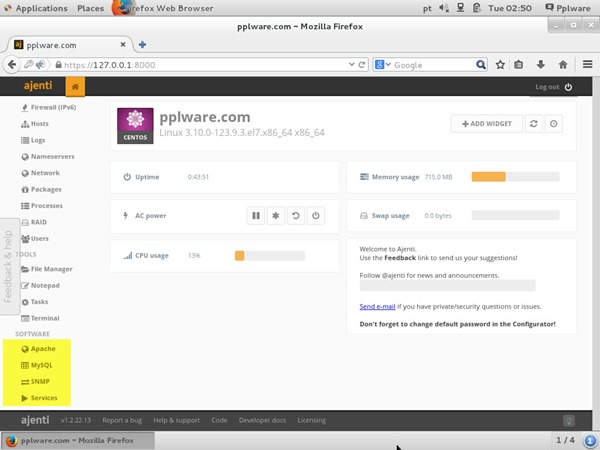Screen dimensions: 600x450
Task: Click the AC power suspend (pause) button
Action: (256, 215)
